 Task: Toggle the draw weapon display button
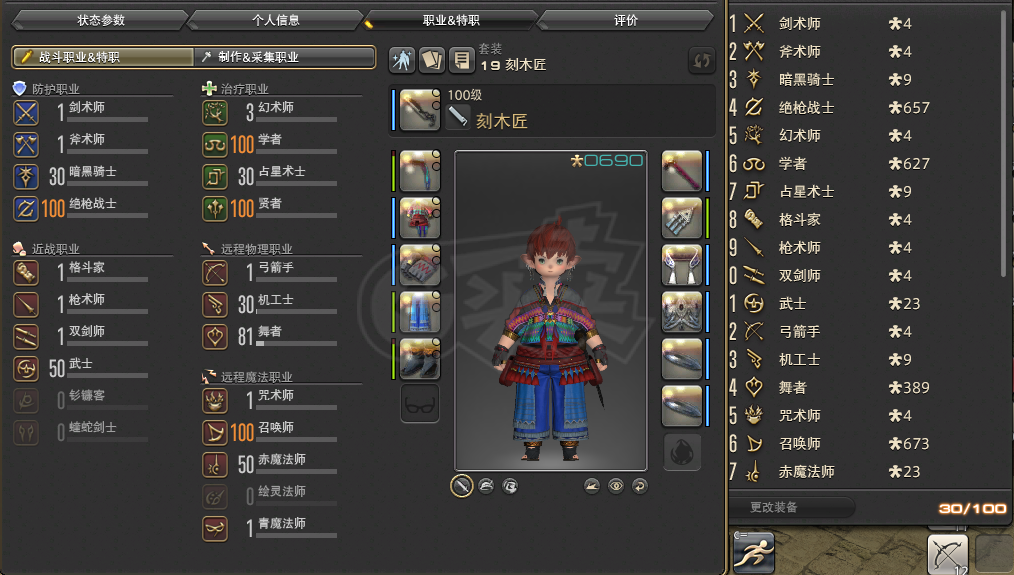tap(462, 486)
